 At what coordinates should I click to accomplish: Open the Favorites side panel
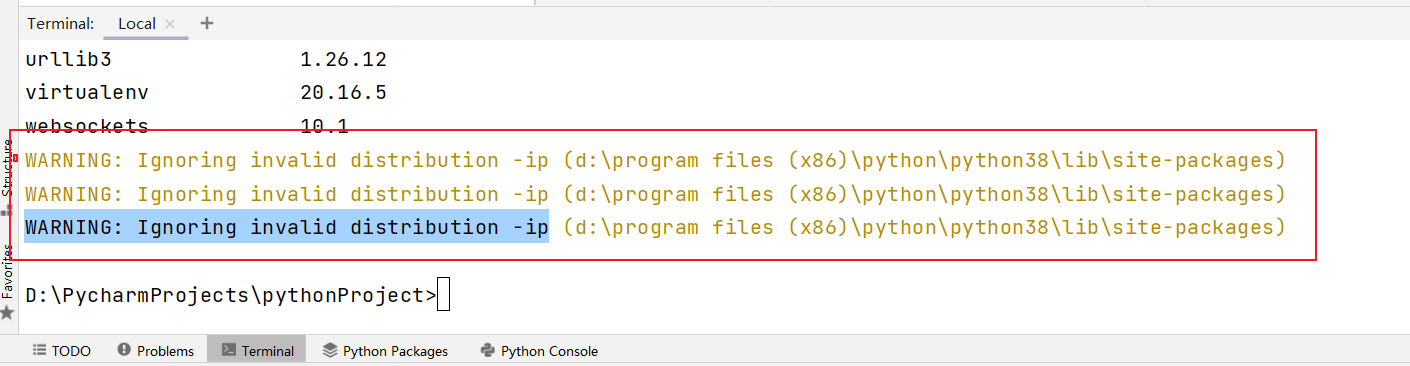tap(8, 272)
